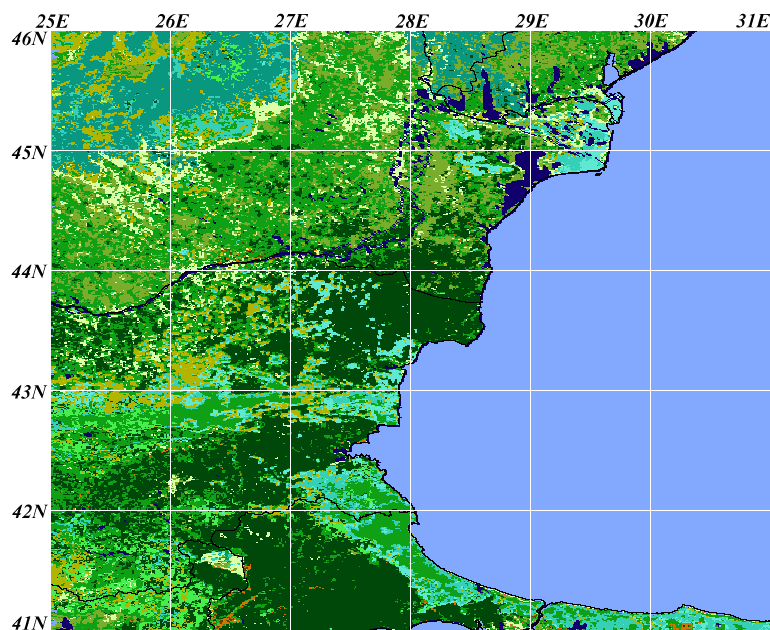Viewport: 770px width, 630px height.
Task: Click the 44N latitude label
Action: (x=28, y=272)
